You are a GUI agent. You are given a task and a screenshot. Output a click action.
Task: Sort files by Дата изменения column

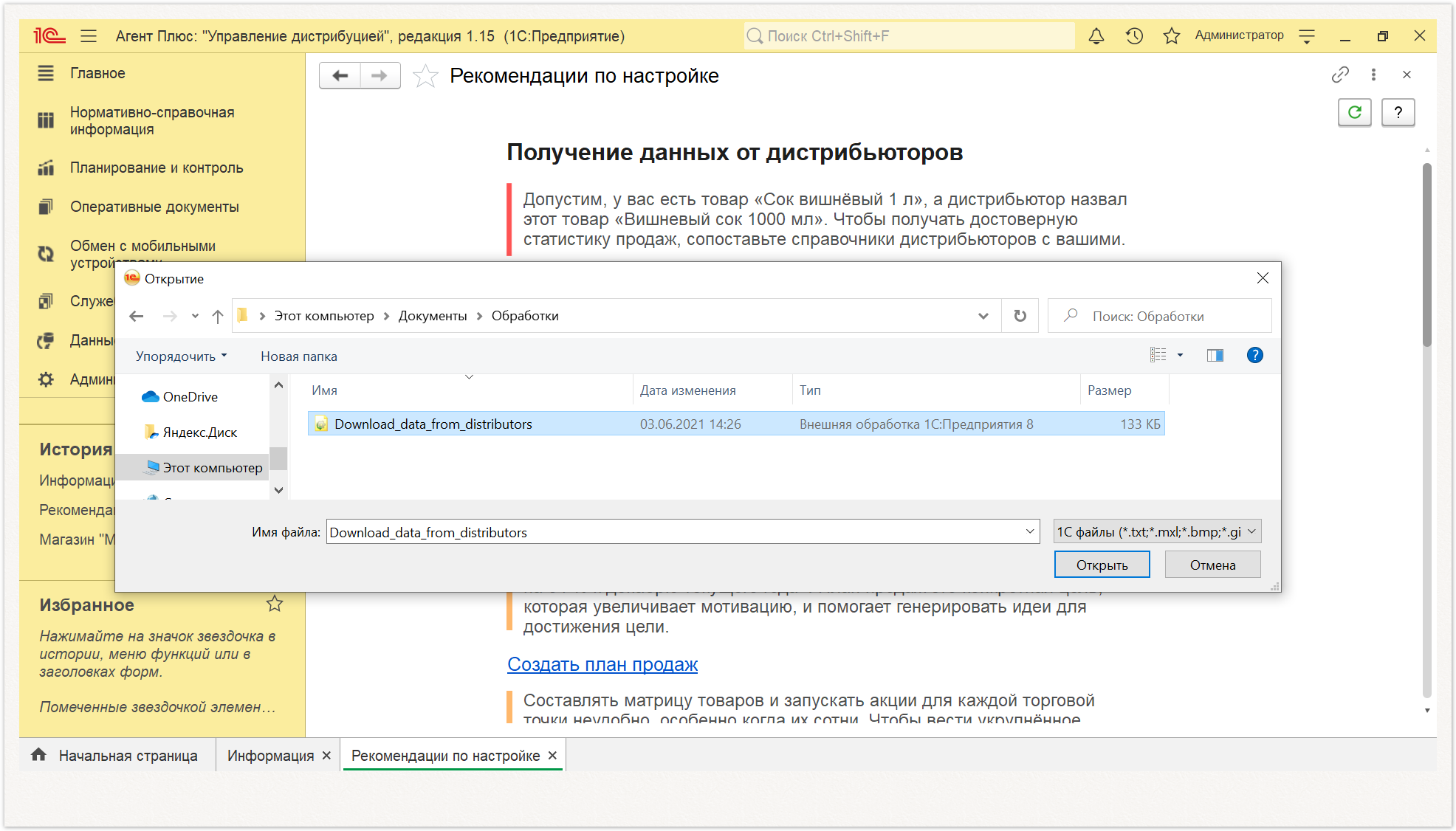(712, 390)
